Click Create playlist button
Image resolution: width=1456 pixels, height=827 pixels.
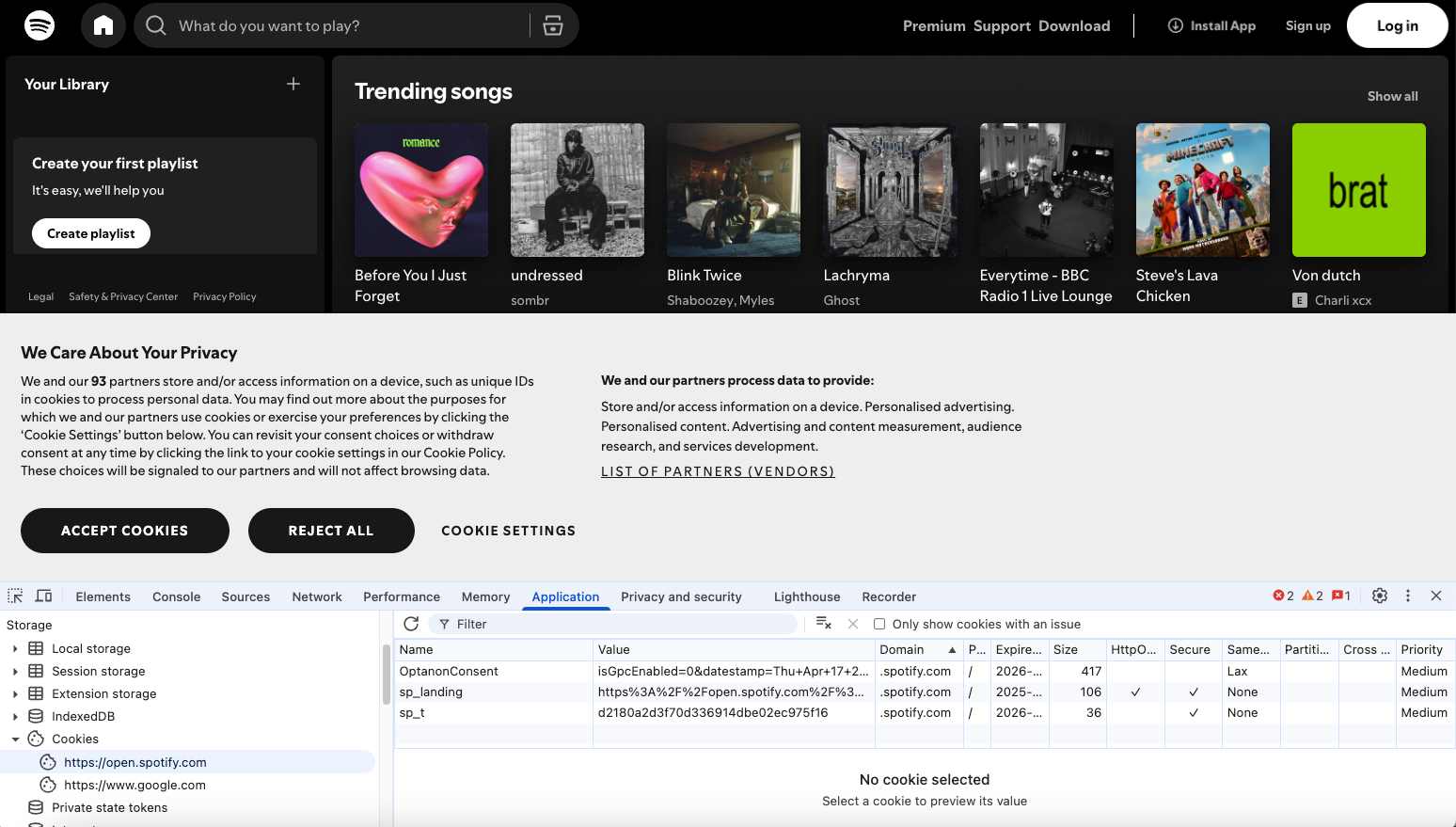pyautogui.click(x=91, y=233)
